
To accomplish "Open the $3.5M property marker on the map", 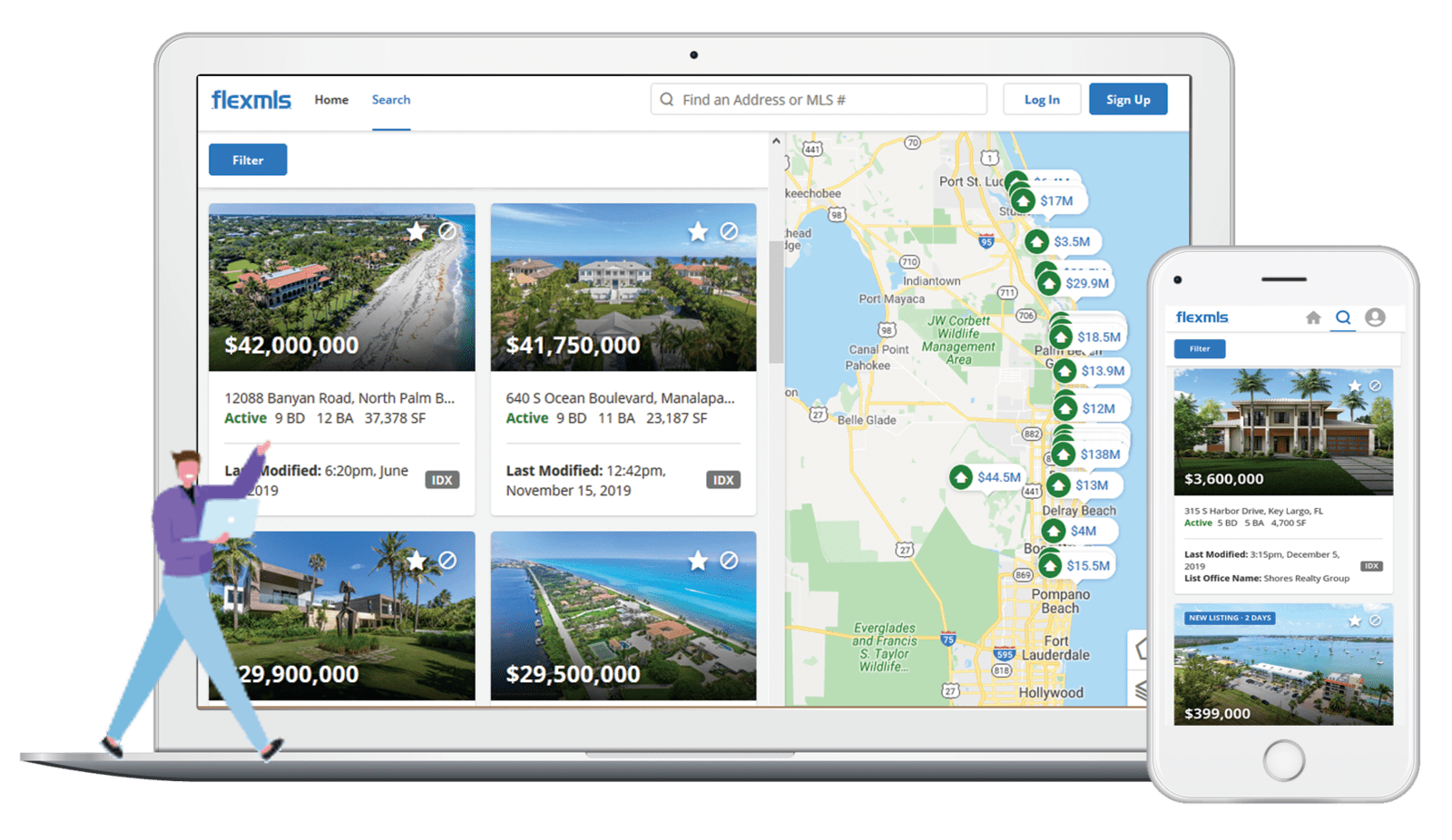I will pyautogui.click(x=1036, y=241).
